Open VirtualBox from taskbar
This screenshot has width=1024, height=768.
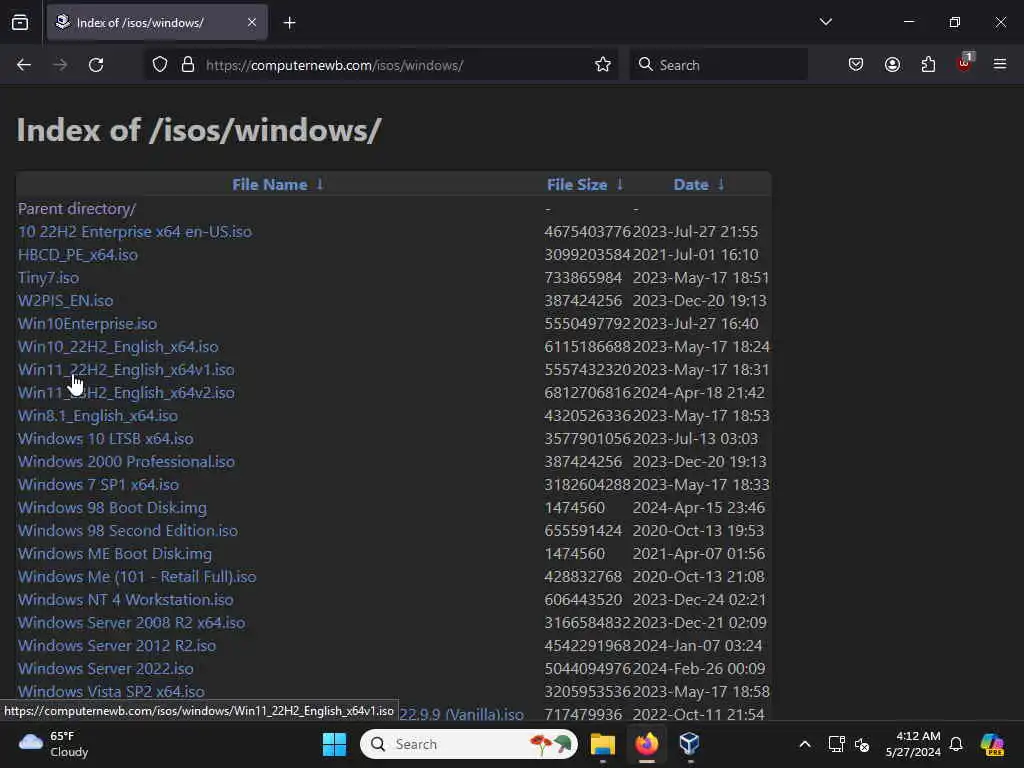[689, 743]
